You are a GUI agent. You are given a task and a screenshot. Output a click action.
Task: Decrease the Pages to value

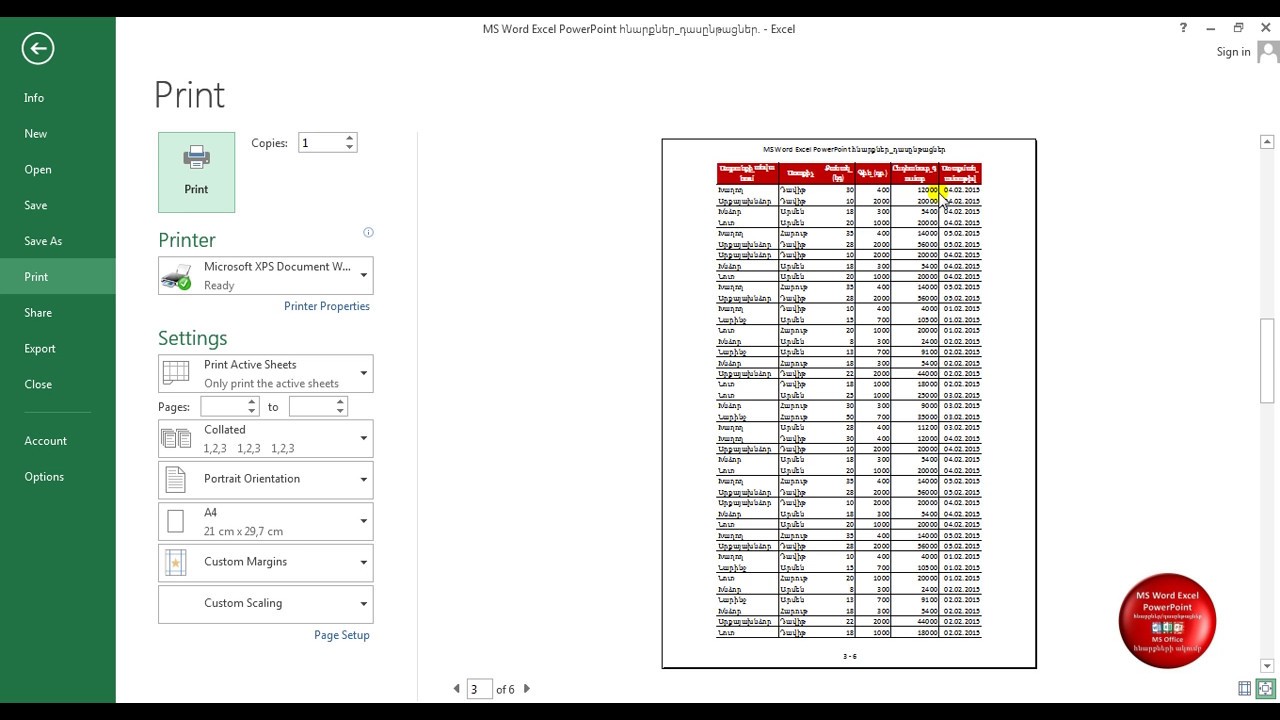[340, 412]
